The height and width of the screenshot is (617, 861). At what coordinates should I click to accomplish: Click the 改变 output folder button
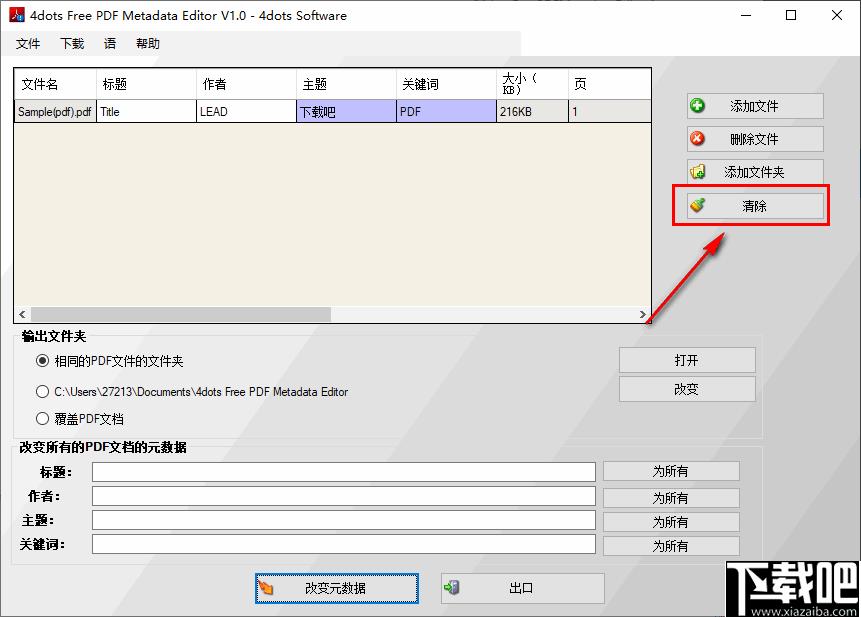pyautogui.click(x=687, y=389)
